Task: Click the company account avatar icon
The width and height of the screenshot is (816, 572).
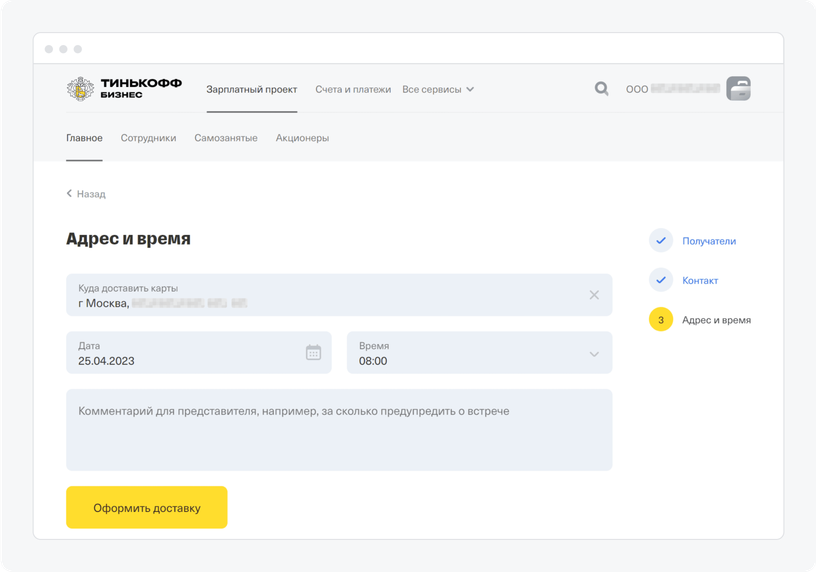Action: point(738,89)
